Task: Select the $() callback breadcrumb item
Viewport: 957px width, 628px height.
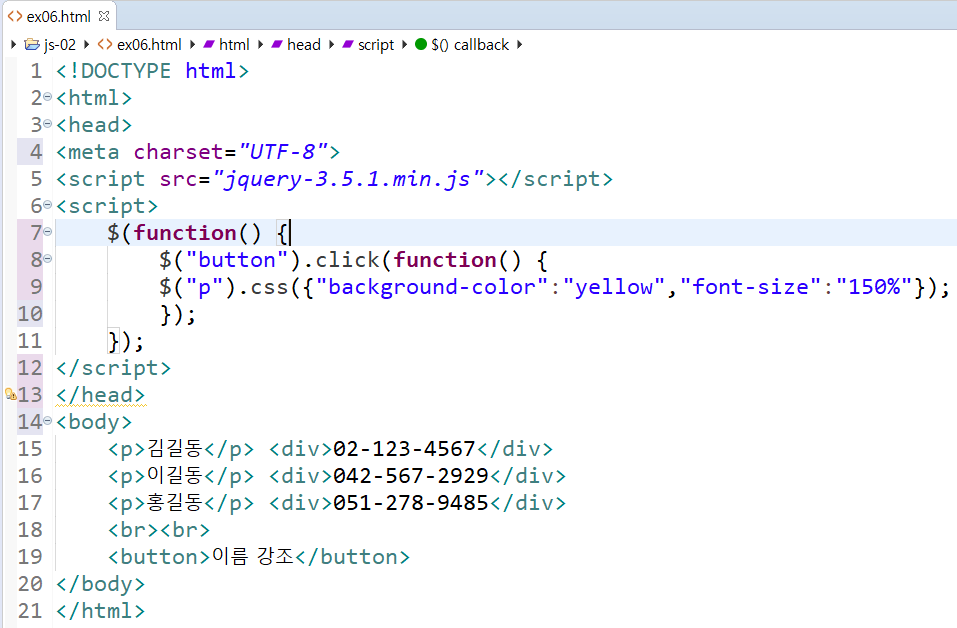Action: [x=470, y=45]
